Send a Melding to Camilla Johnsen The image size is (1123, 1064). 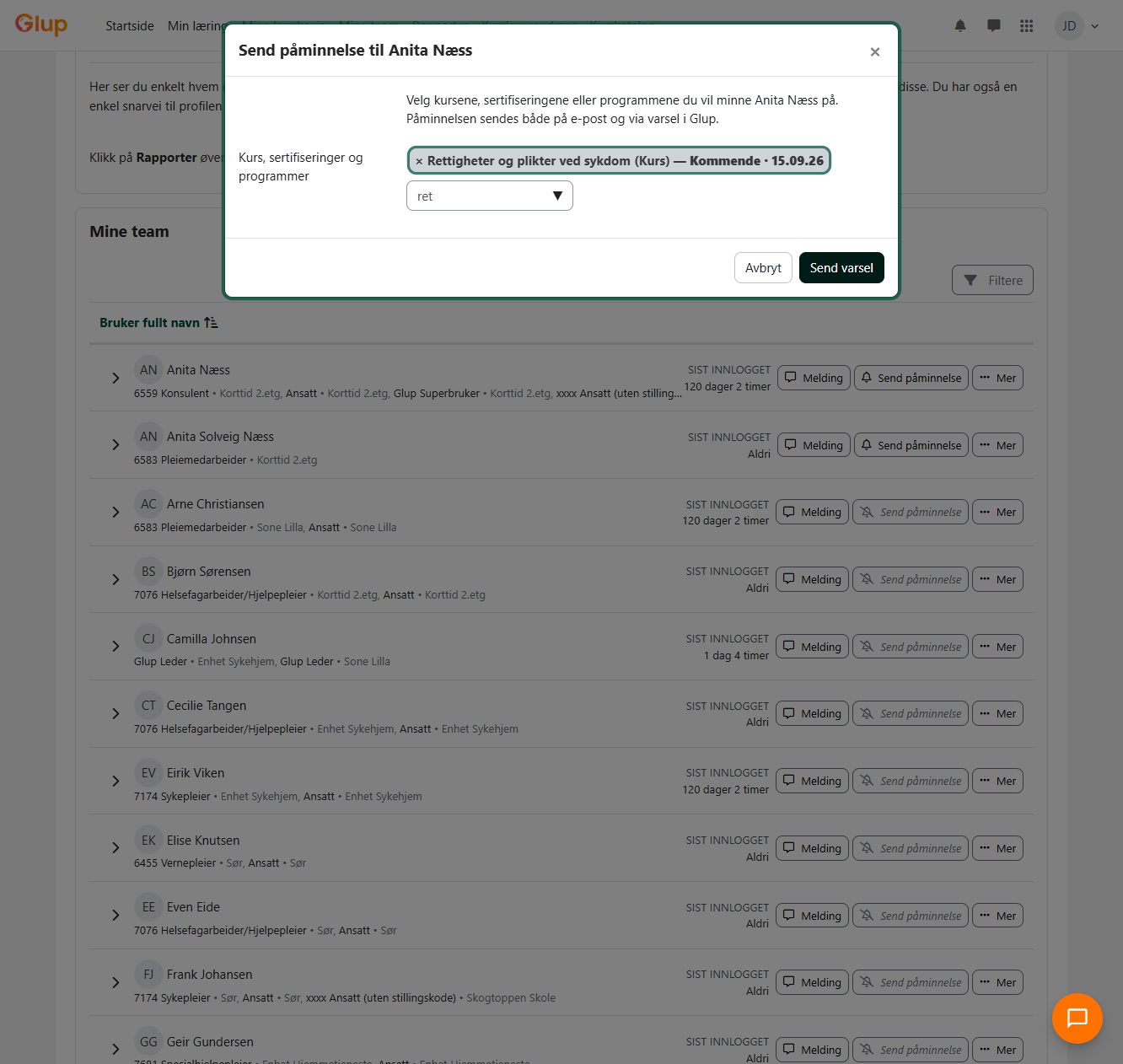click(812, 647)
